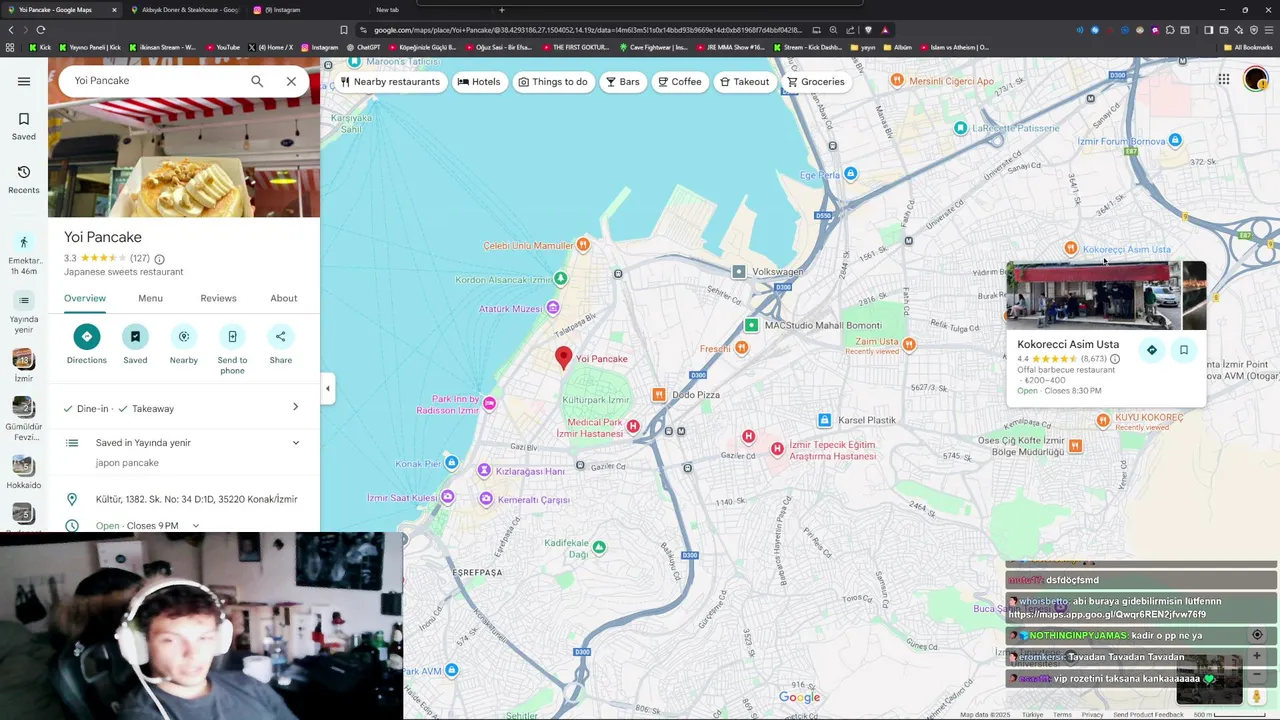The image size is (1280, 720).
Task: Activate the Street View pegman
Action: (x=1257, y=697)
